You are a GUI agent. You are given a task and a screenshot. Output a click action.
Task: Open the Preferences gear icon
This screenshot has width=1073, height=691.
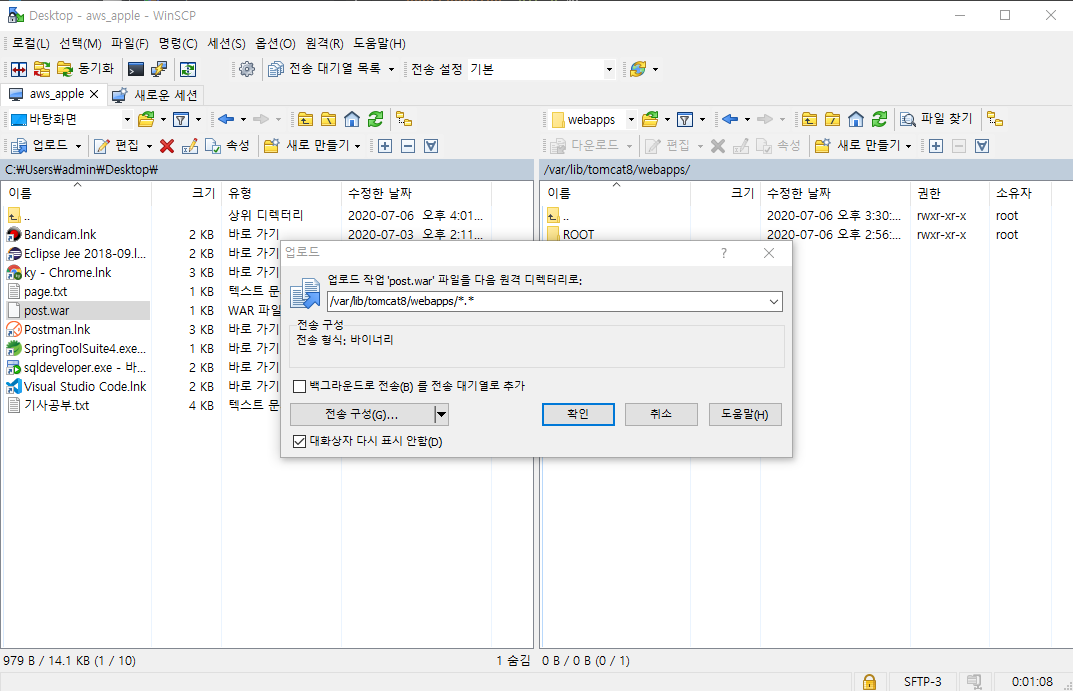pos(247,69)
